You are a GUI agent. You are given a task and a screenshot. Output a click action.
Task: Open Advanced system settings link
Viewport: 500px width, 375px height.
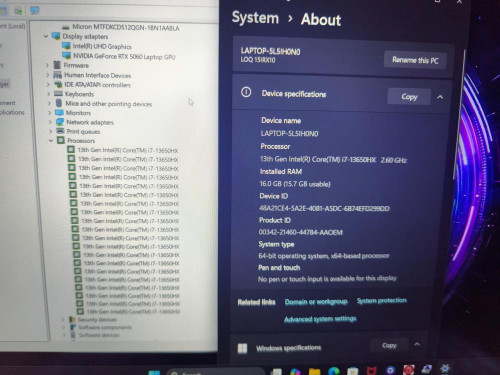click(320, 319)
